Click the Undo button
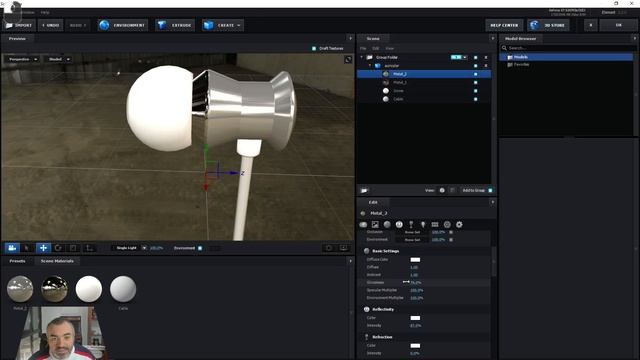The image size is (640, 360). tap(51, 25)
